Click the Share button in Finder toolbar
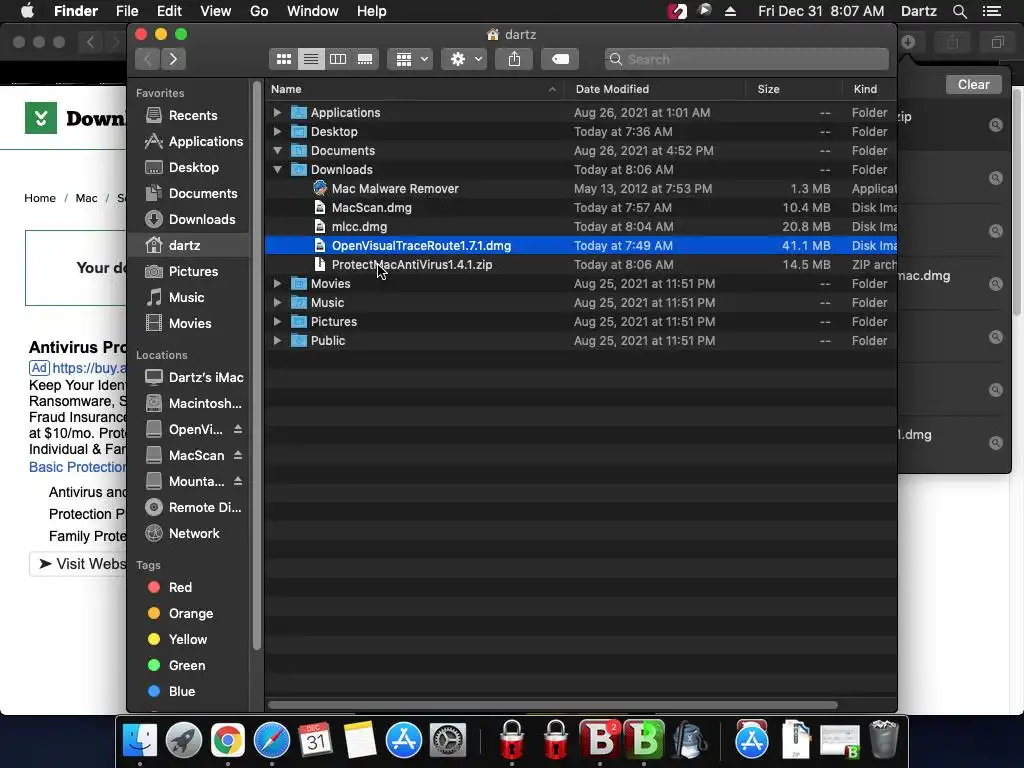This screenshot has width=1024, height=768. pos(515,59)
